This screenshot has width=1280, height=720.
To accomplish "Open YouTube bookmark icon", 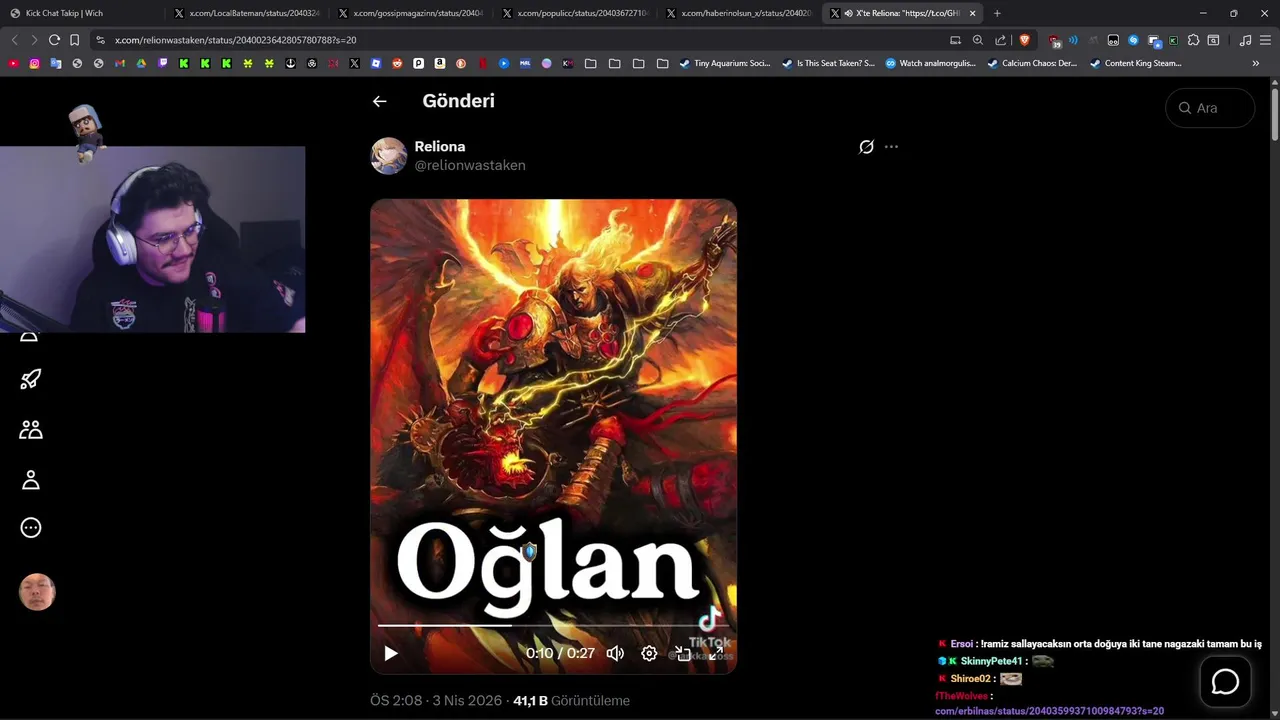I will pyautogui.click(x=13, y=63).
